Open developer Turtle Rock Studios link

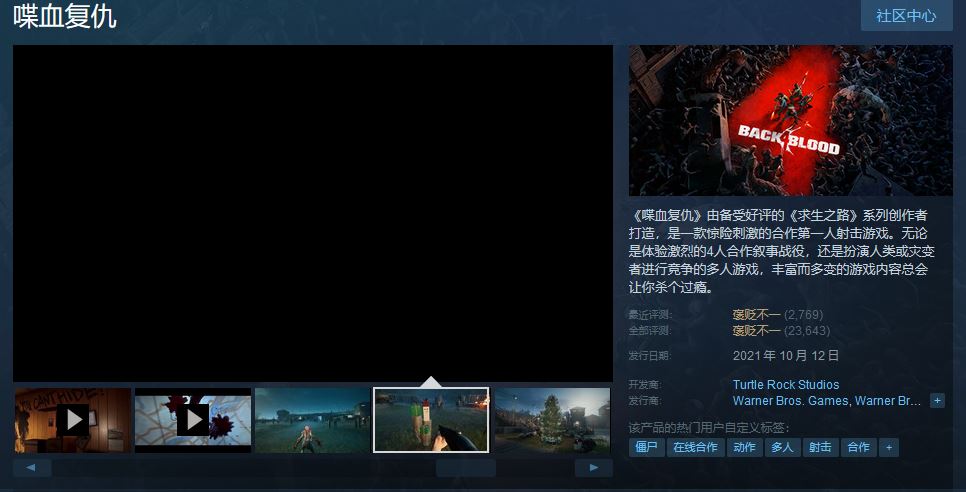[x=785, y=385]
